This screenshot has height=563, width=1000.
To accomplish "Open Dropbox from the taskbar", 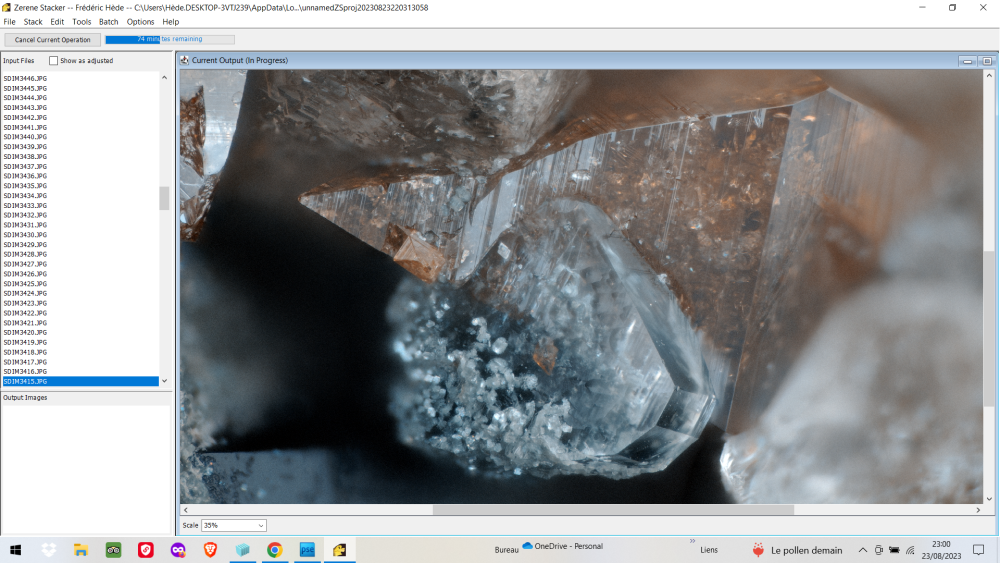I will pos(49,549).
